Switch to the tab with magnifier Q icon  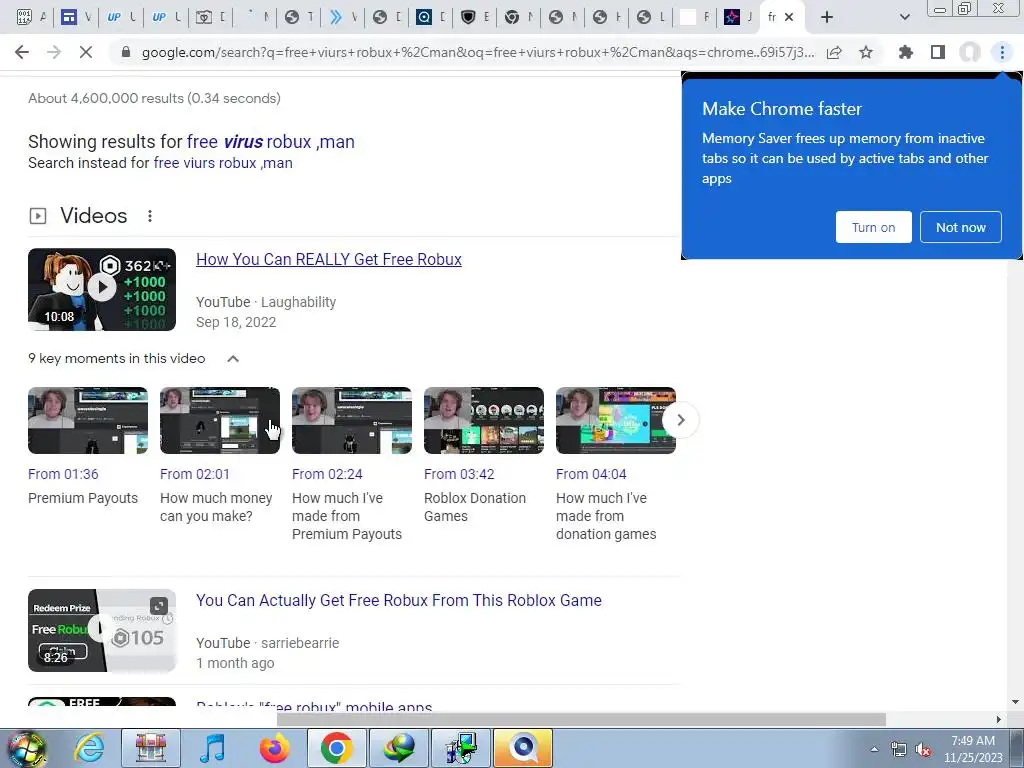424,17
